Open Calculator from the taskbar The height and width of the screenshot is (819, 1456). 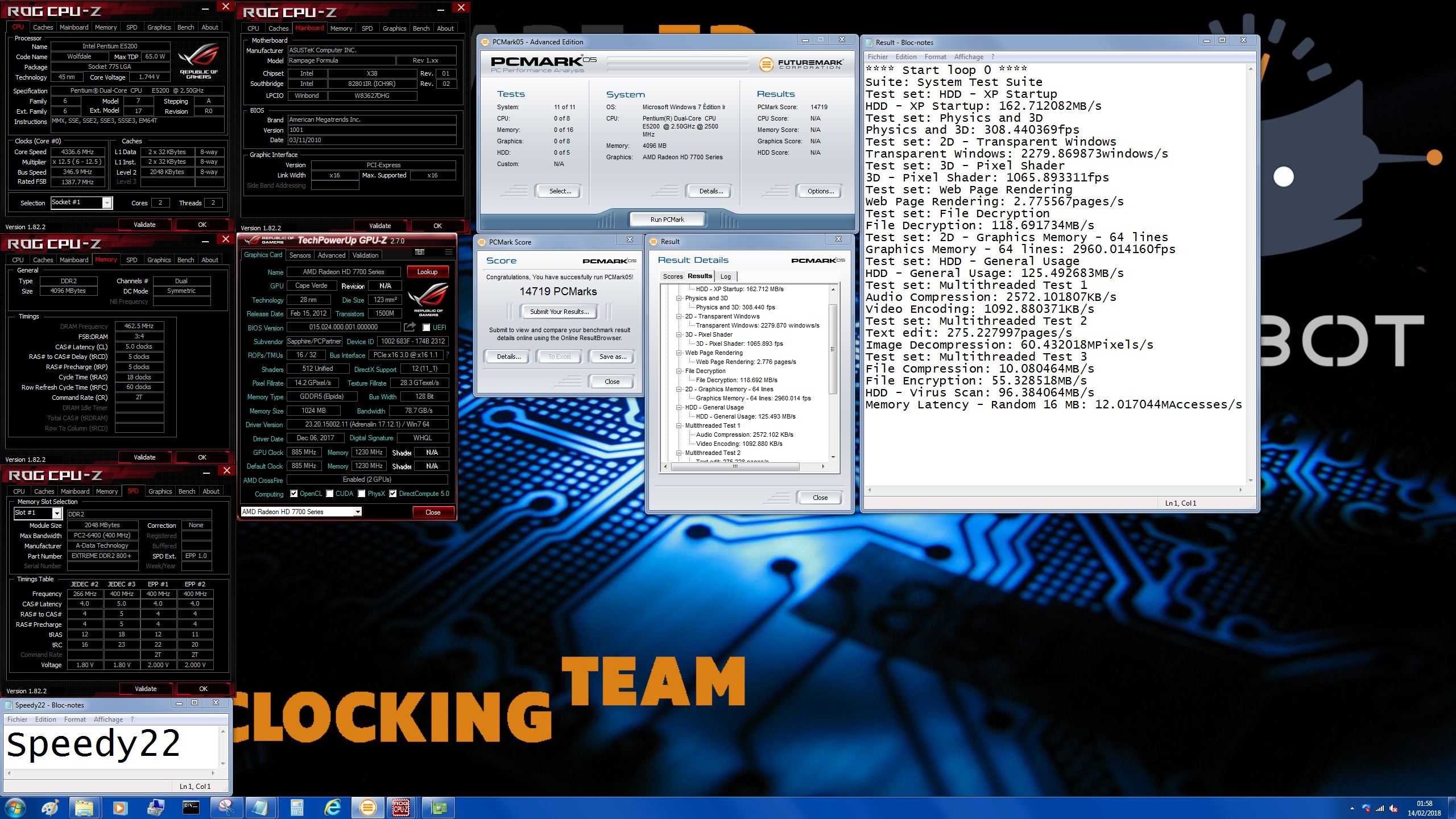297,807
